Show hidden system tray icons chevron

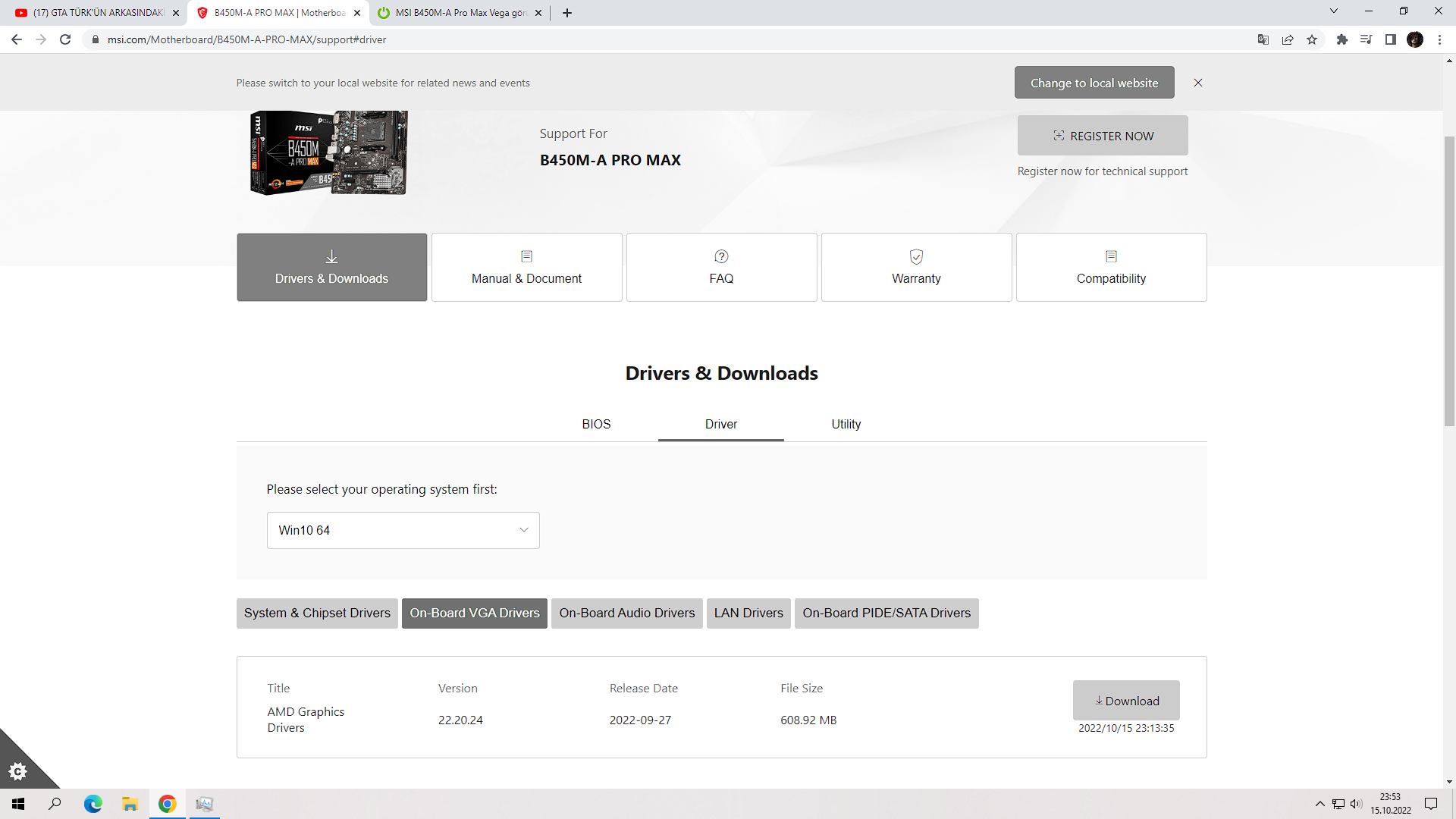point(1319,804)
